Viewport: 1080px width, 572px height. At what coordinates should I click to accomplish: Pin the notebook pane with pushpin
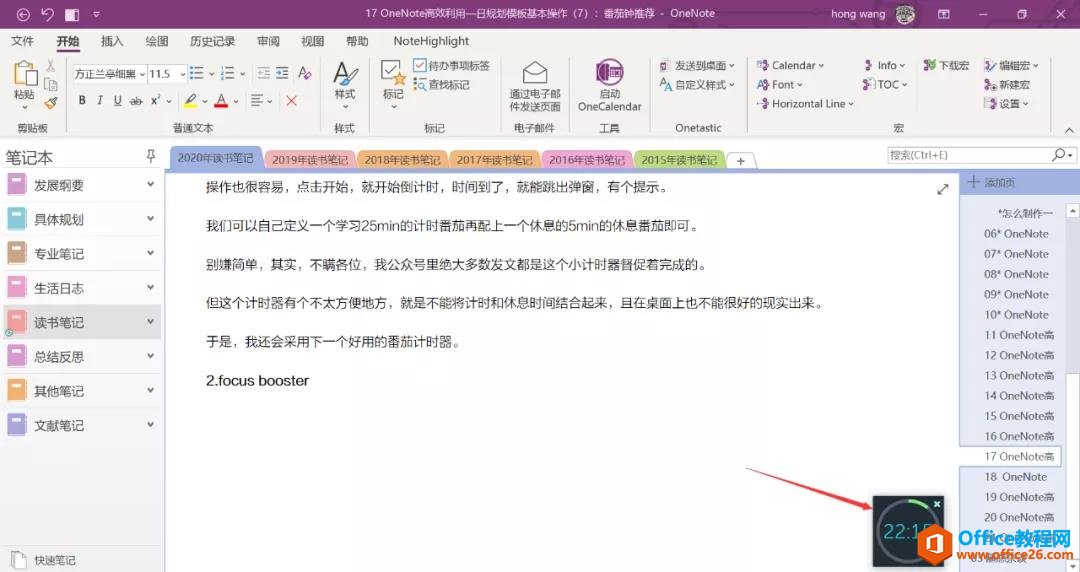151,156
